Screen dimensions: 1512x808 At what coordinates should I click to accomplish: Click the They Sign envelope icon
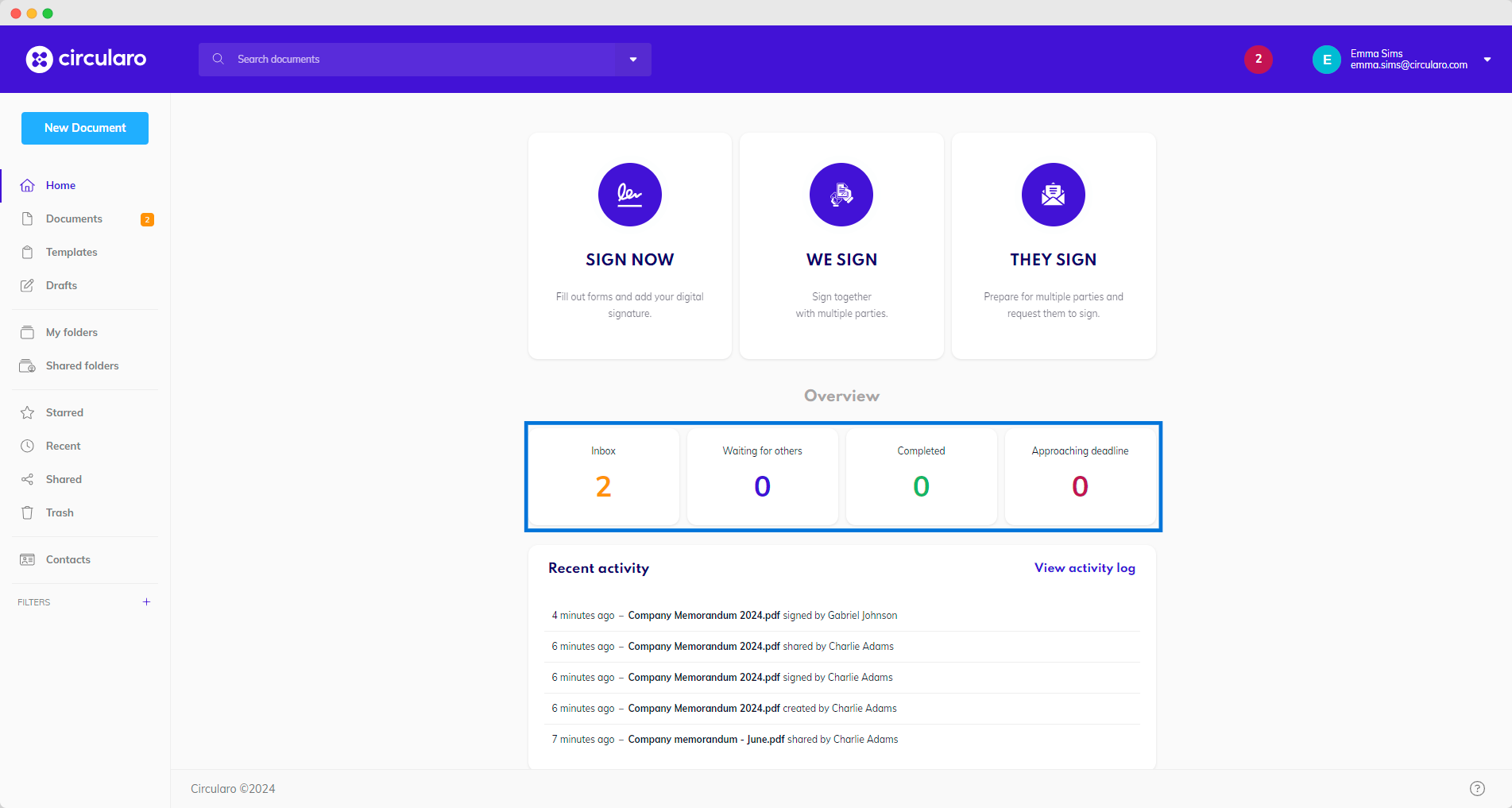(x=1053, y=195)
